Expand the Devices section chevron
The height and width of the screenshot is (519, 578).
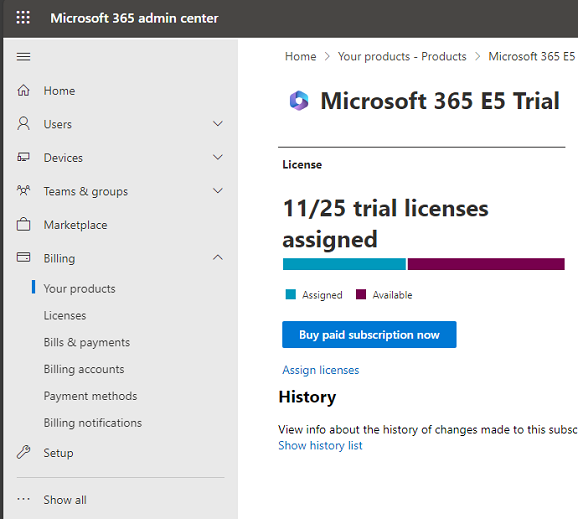pos(218,157)
